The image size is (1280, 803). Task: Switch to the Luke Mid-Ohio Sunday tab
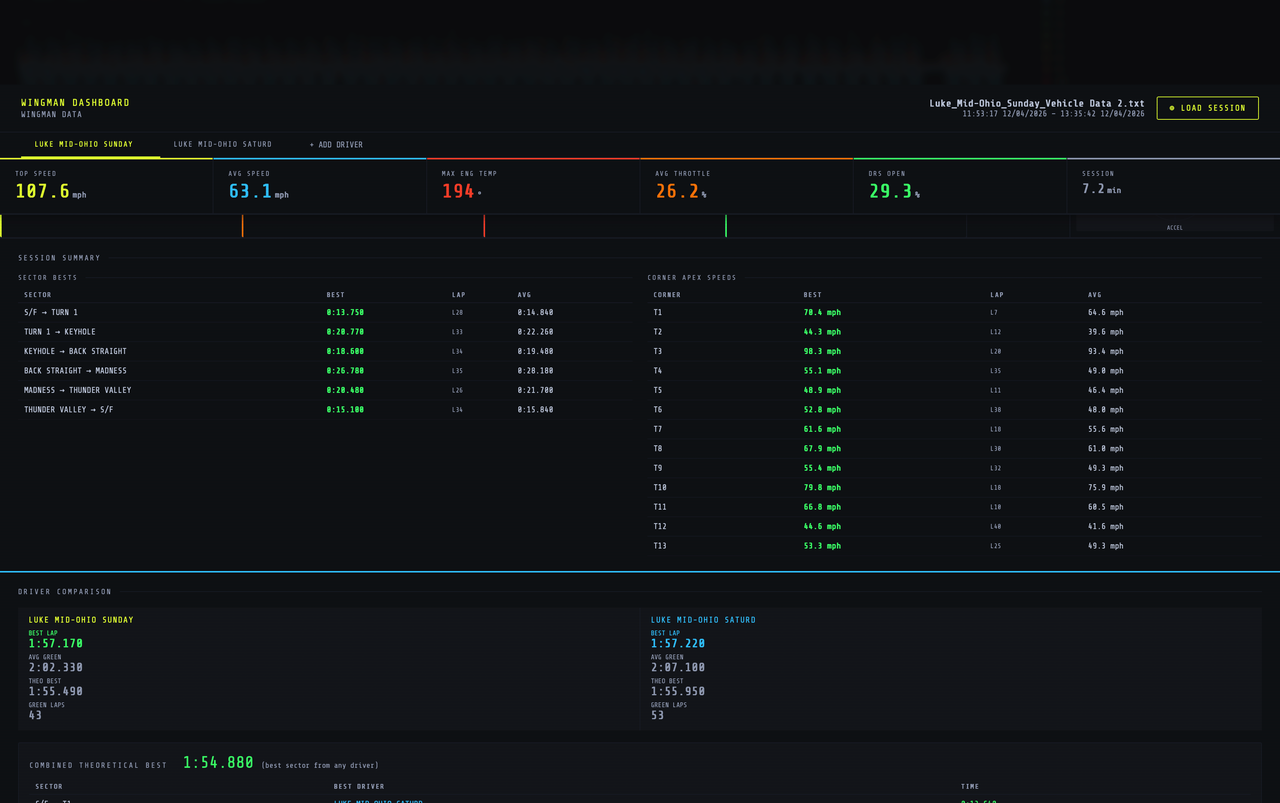pyautogui.click(x=84, y=144)
